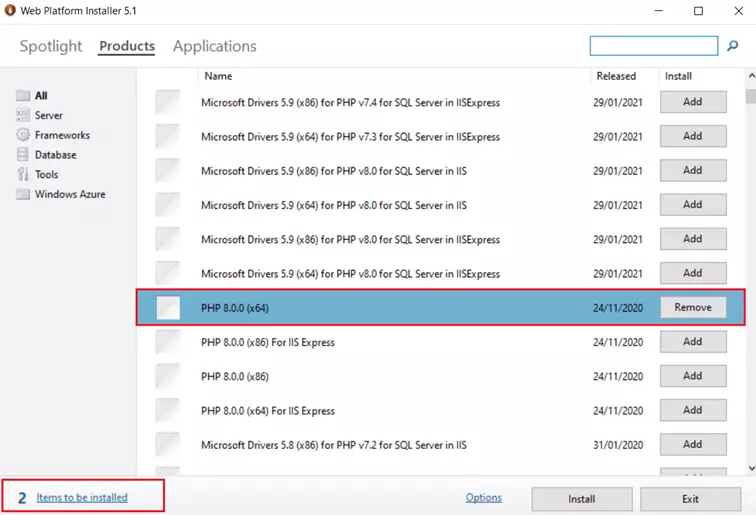Select row 'PHP 8.0.0 (x86)' name text
Image resolution: width=756 pixels, height=515 pixels.
(235, 376)
